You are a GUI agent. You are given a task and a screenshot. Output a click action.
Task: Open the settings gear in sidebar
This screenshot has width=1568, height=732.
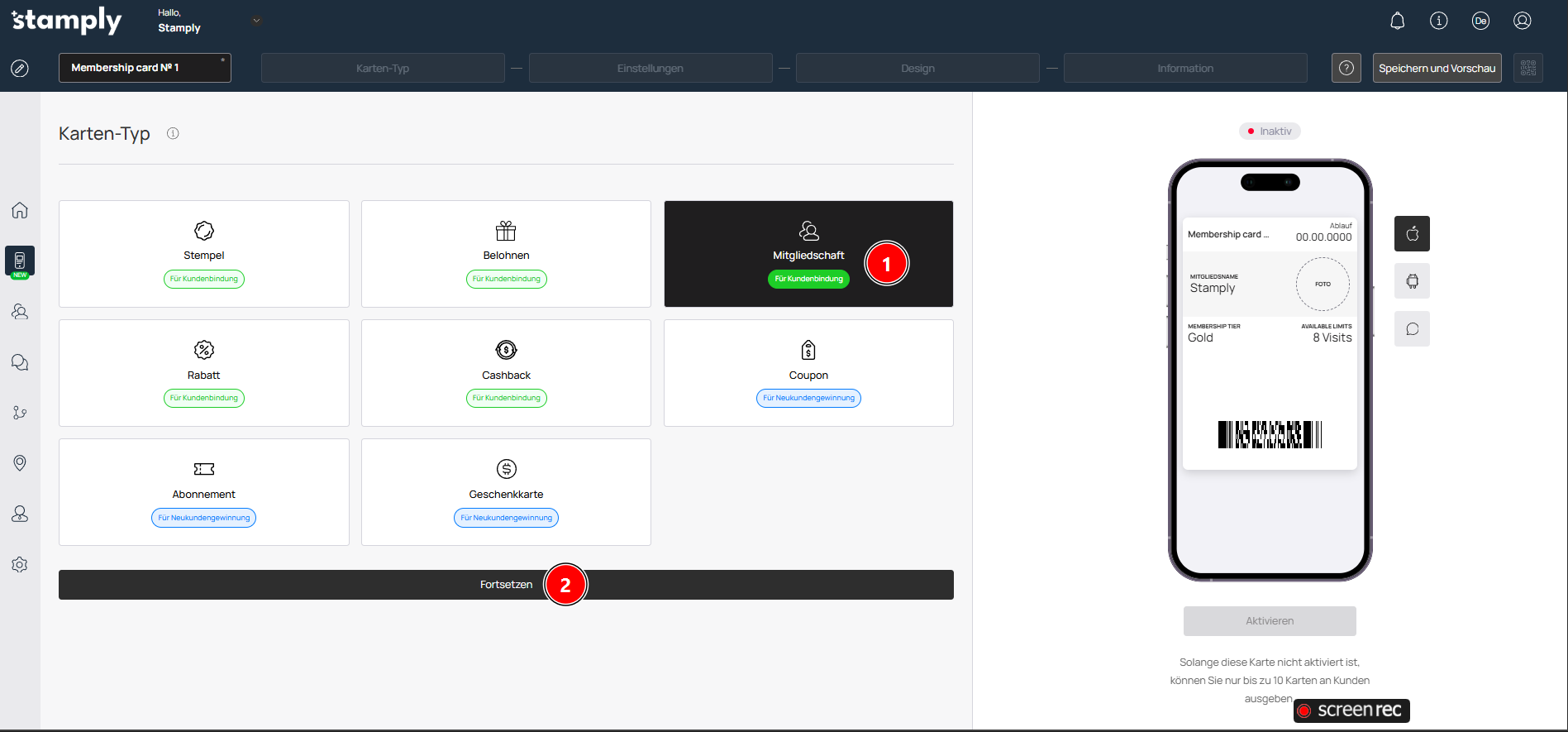pos(20,564)
